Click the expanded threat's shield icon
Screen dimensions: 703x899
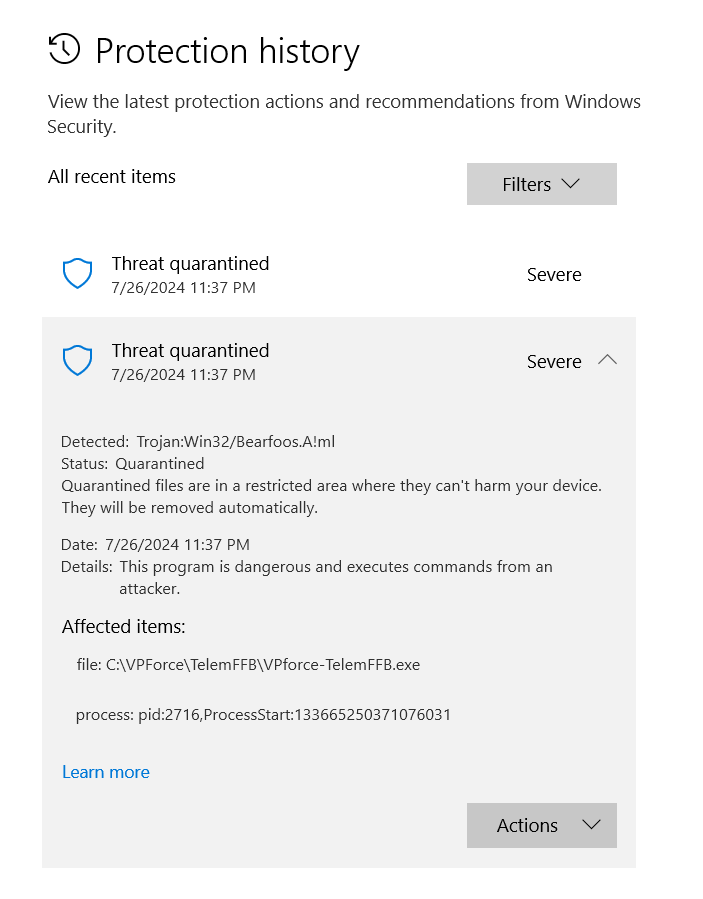coord(77,360)
